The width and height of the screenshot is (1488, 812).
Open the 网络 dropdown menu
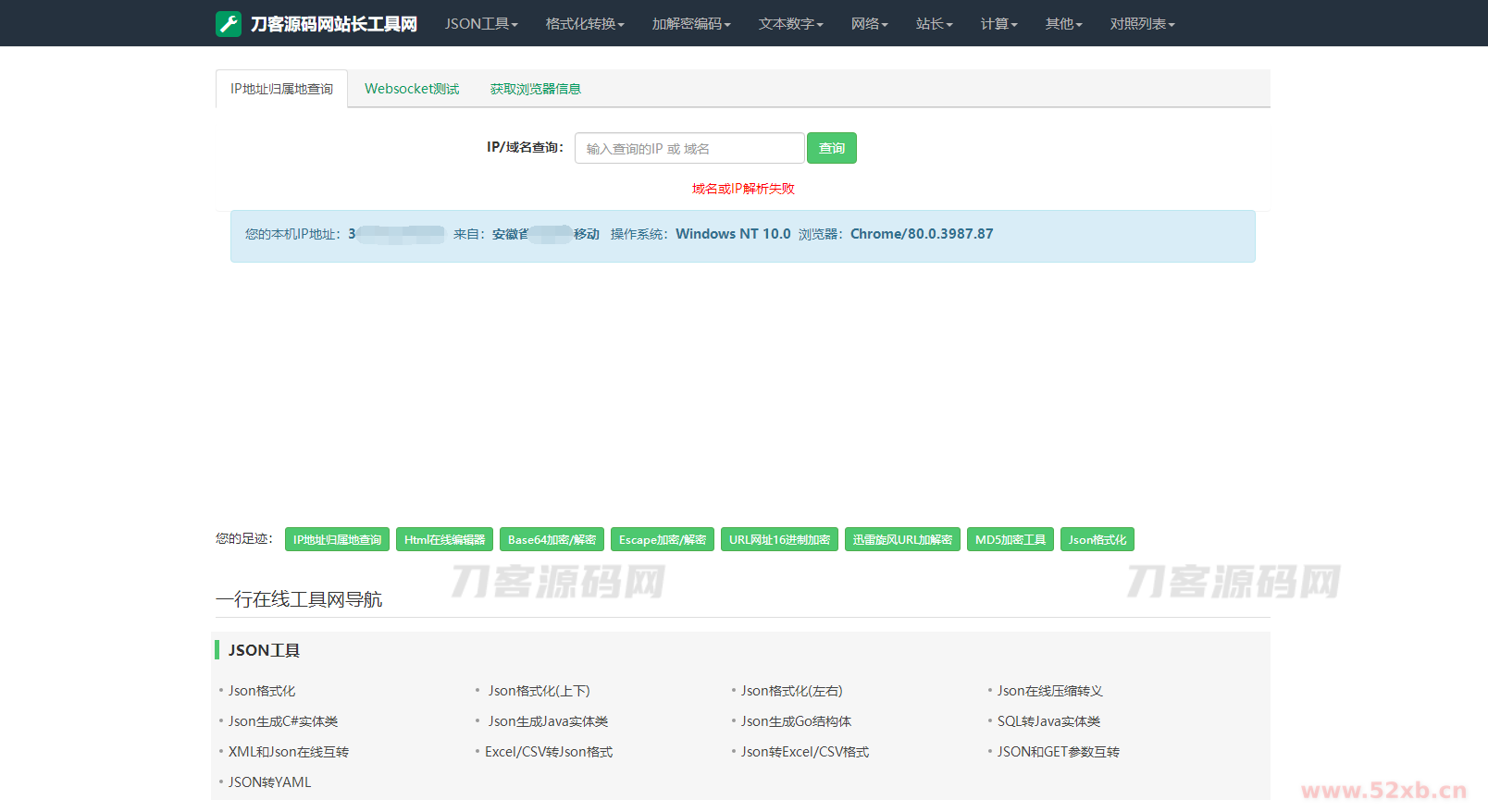tap(869, 24)
